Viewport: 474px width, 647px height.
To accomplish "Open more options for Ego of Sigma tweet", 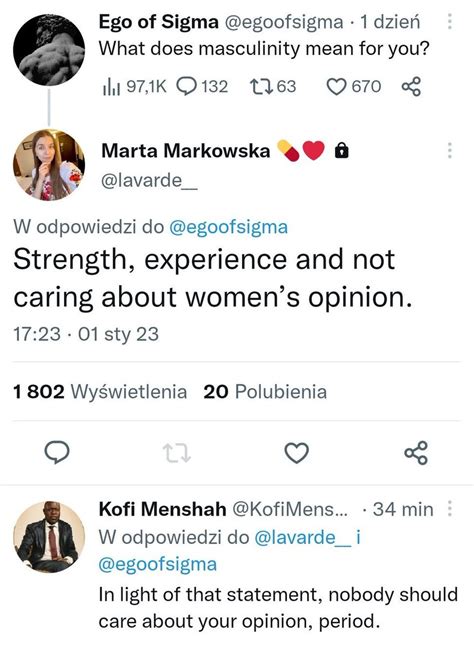I will (450, 21).
